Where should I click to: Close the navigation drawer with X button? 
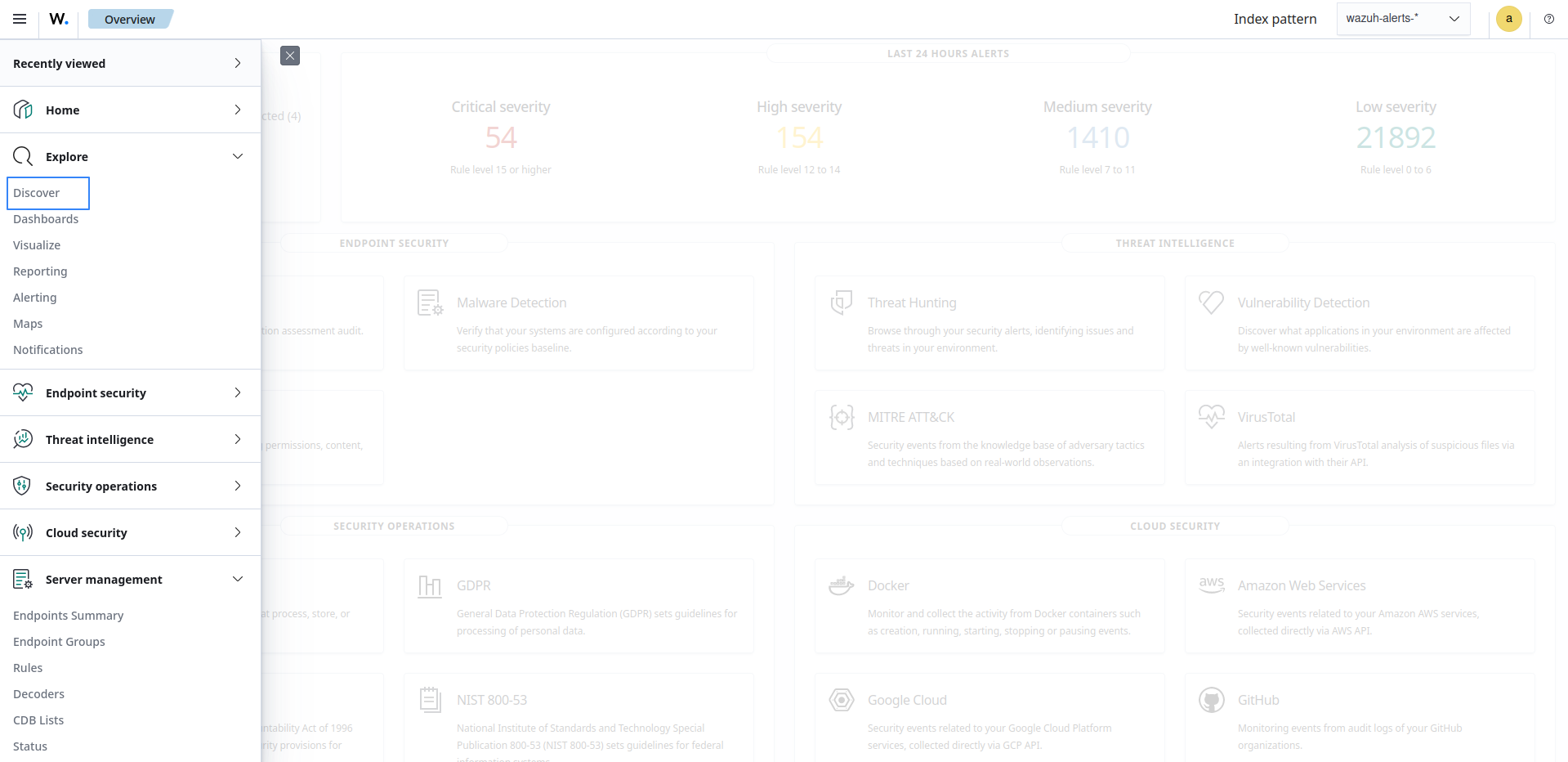(290, 56)
